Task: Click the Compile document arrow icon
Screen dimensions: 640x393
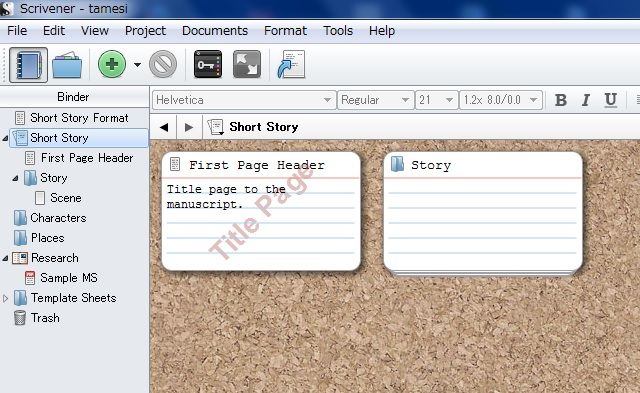Action: click(x=291, y=64)
